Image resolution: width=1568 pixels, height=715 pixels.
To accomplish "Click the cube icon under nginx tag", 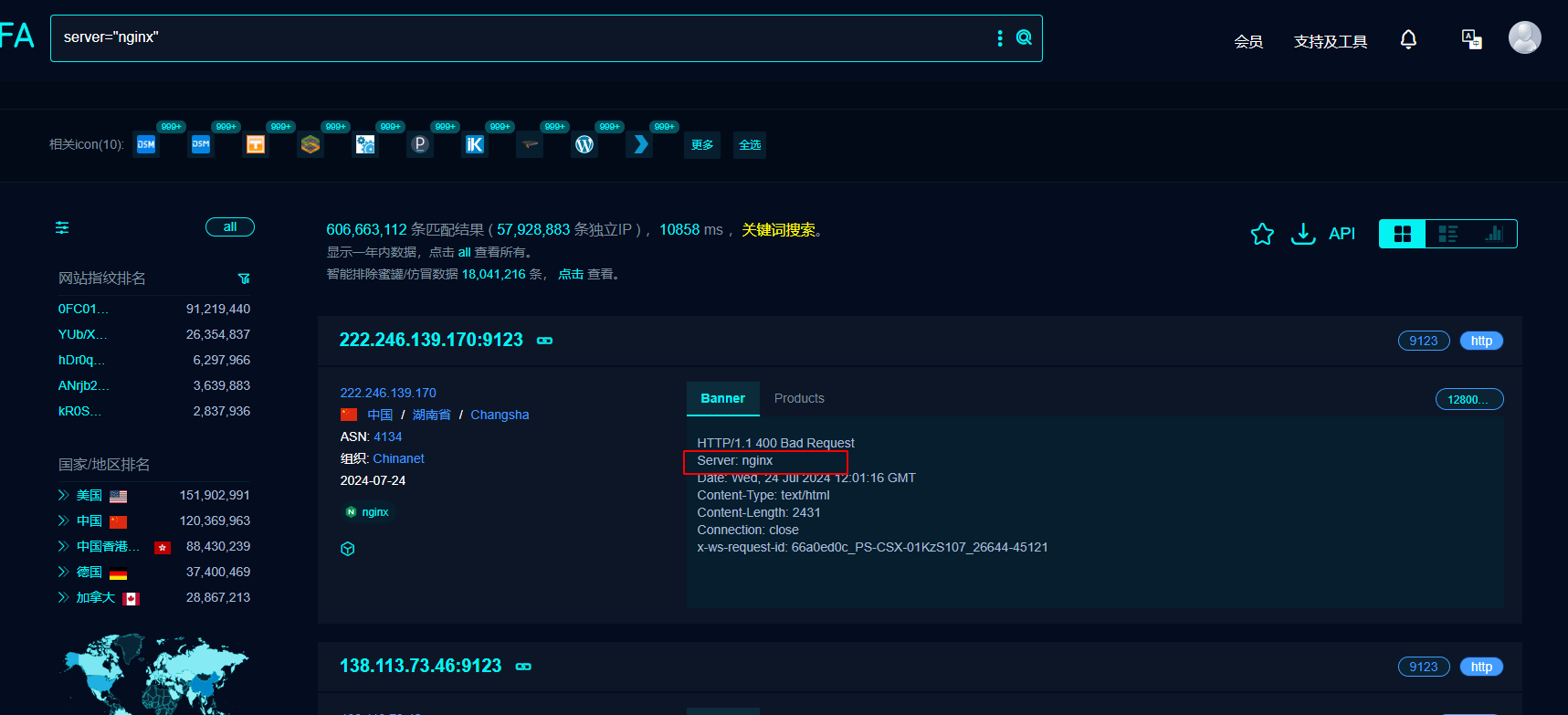I will tap(348, 549).
